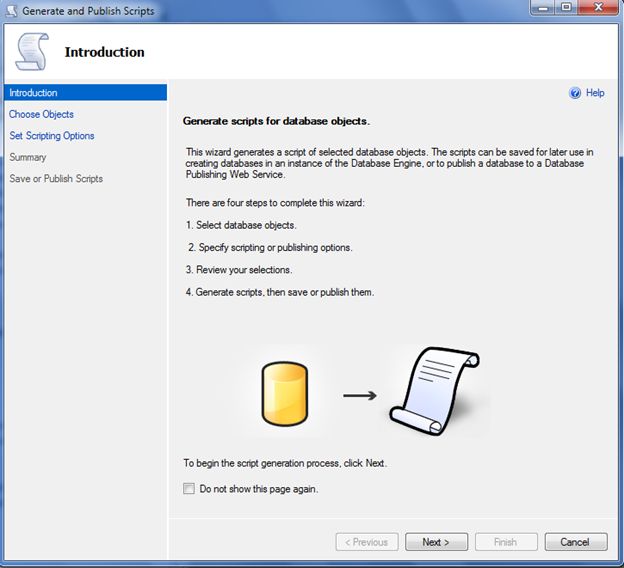
Task: Select the Summary step
Action: click(28, 157)
